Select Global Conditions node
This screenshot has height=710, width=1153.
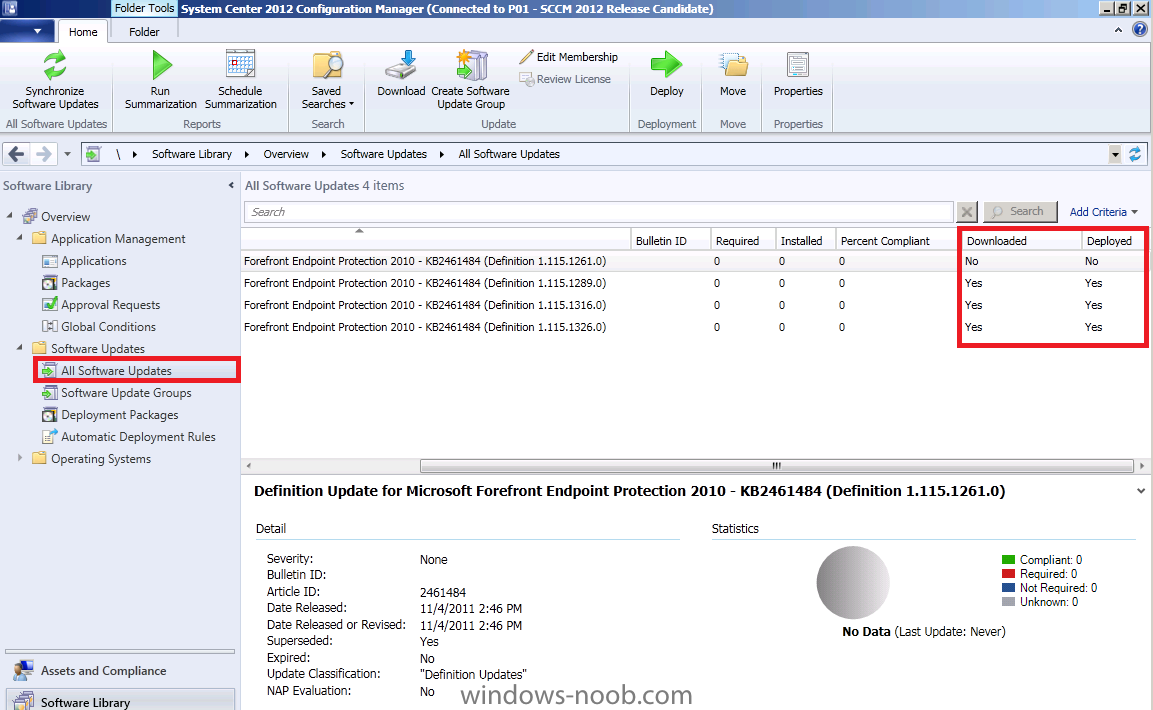[x=99, y=327]
